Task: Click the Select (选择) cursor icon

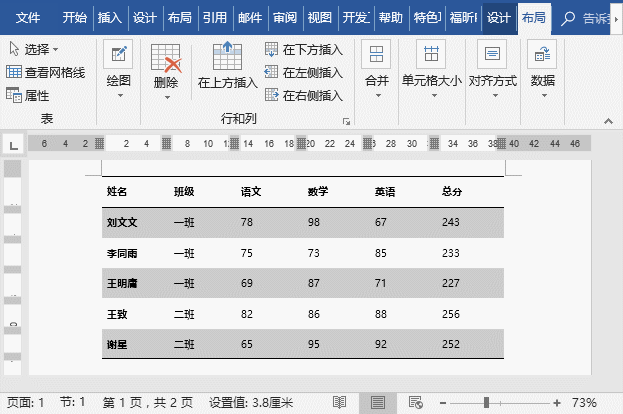Action: pyautogui.click(x=14, y=49)
